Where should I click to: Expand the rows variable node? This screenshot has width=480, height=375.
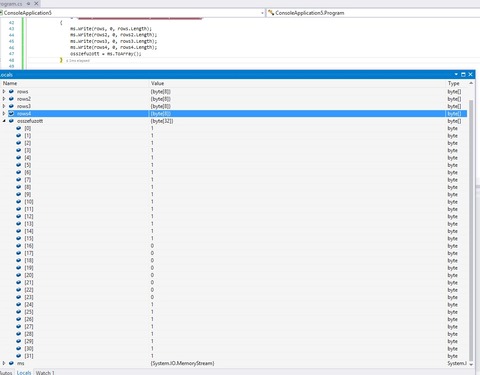4,91
